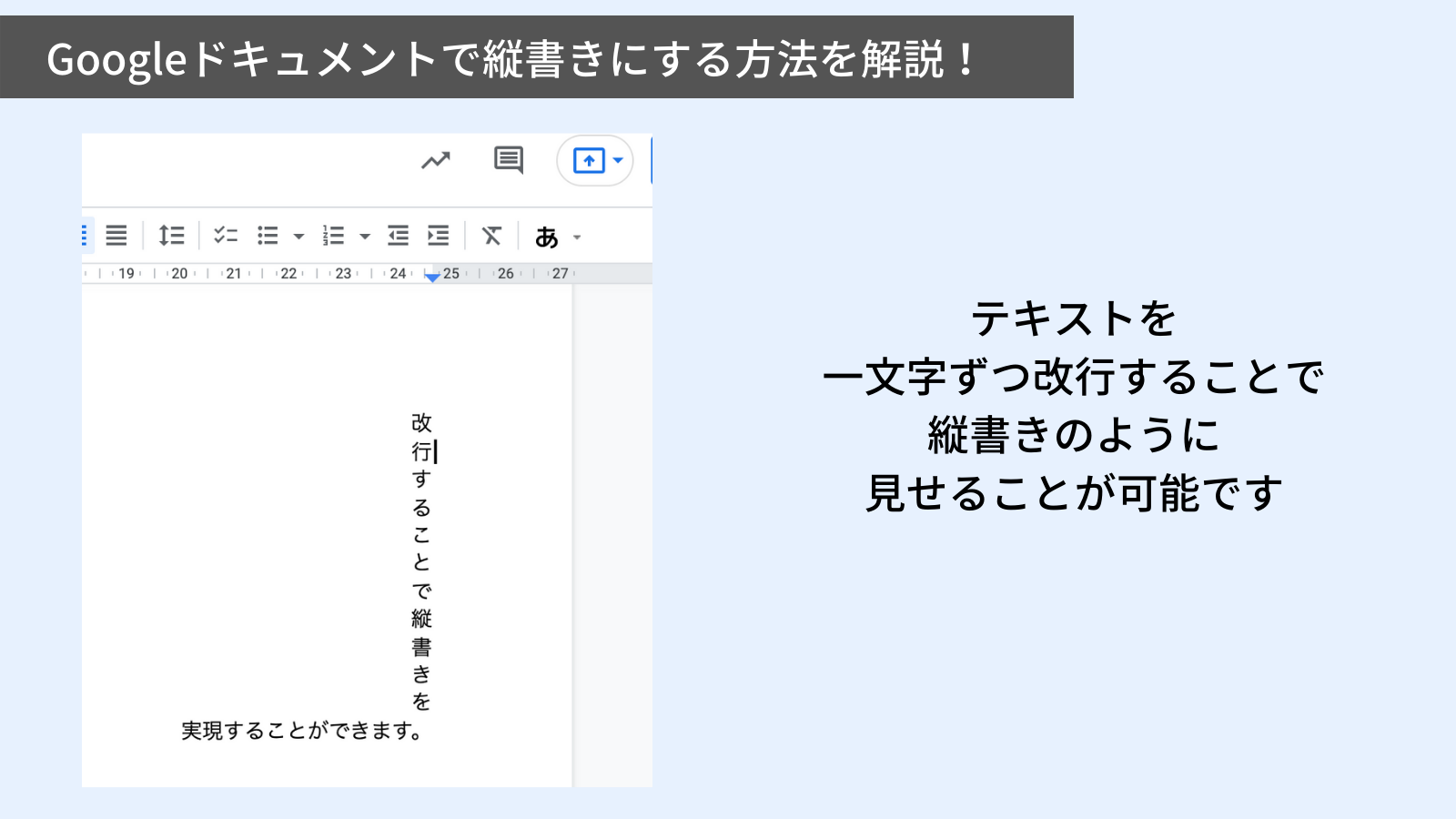Insert a bulleted list
Image resolution: width=1456 pixels, height=819 pixels.
click(268, 236)
